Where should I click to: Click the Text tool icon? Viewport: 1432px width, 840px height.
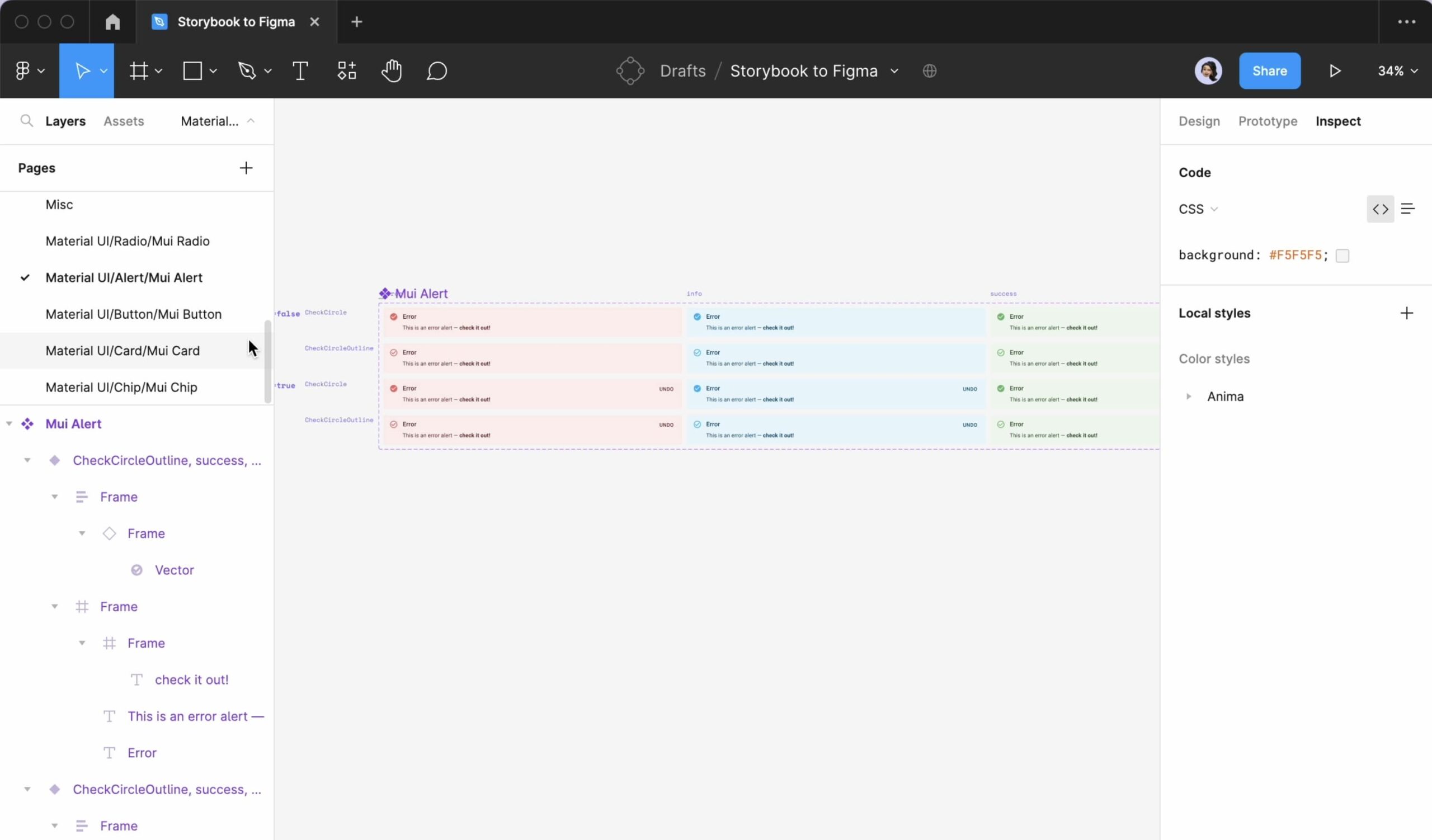[x=299, y=70]
